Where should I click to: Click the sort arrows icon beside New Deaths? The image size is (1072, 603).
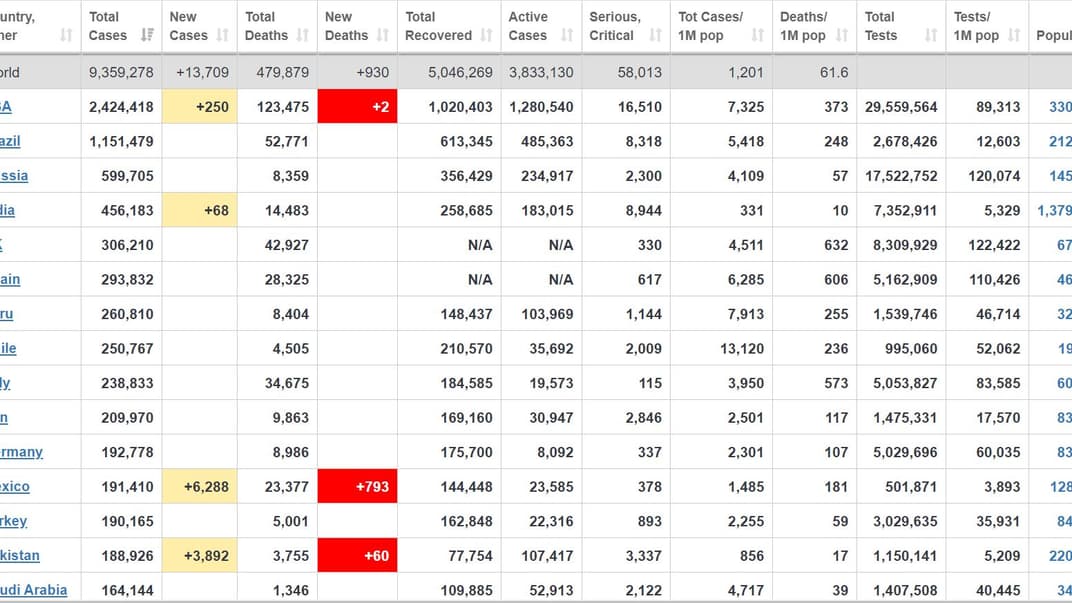(383, 35)
